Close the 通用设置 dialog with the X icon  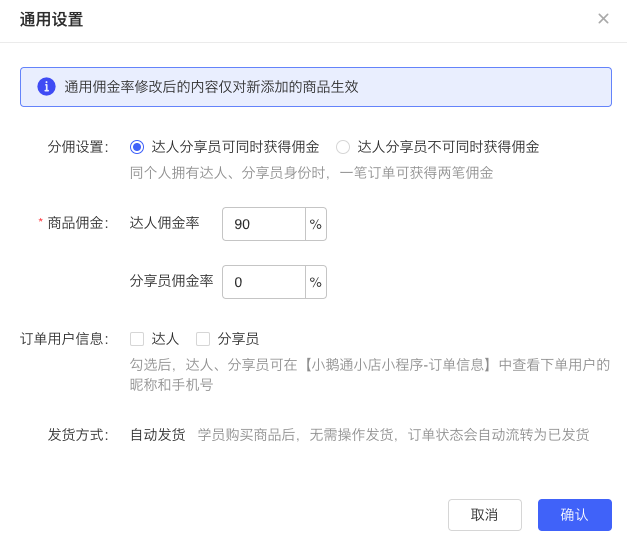click(603, 18)
